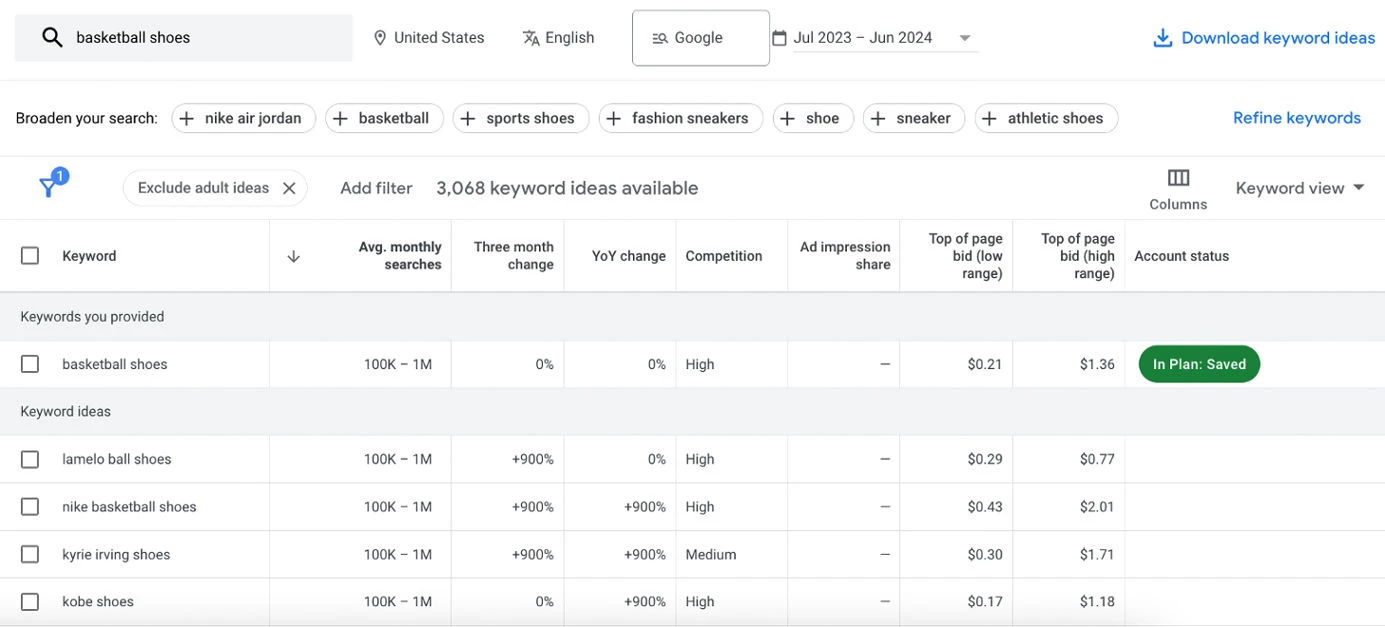Open the English language selector
This screenshot has height=627, width=1385.
point(558,38)
